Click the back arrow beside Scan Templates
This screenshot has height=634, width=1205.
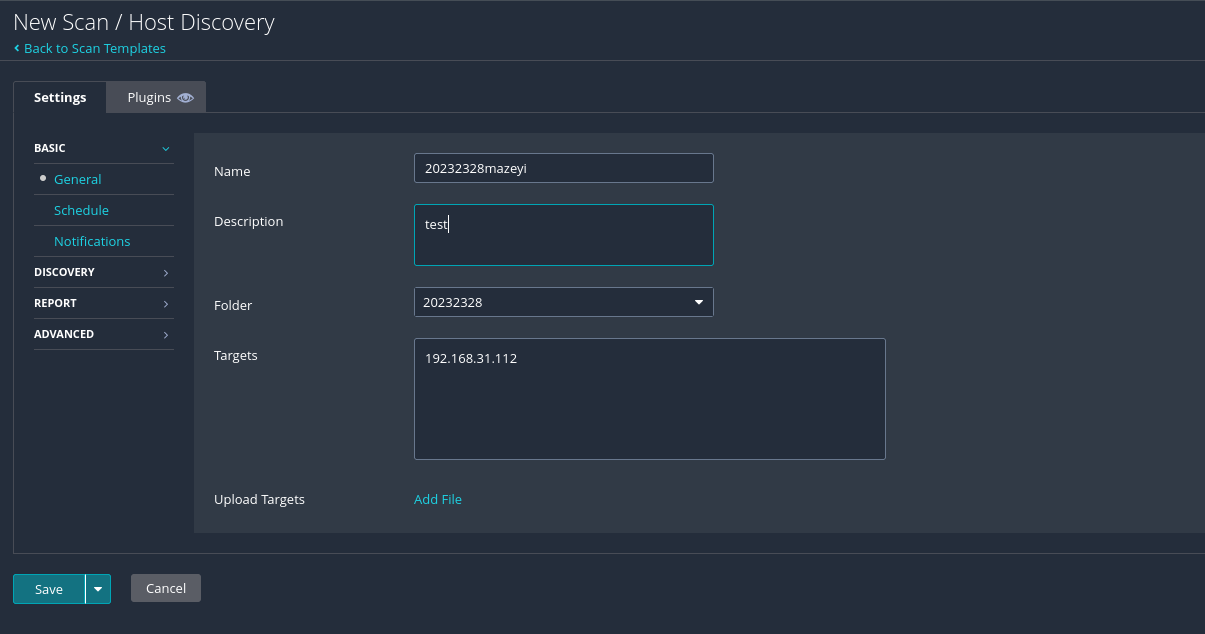coord(17,48)
